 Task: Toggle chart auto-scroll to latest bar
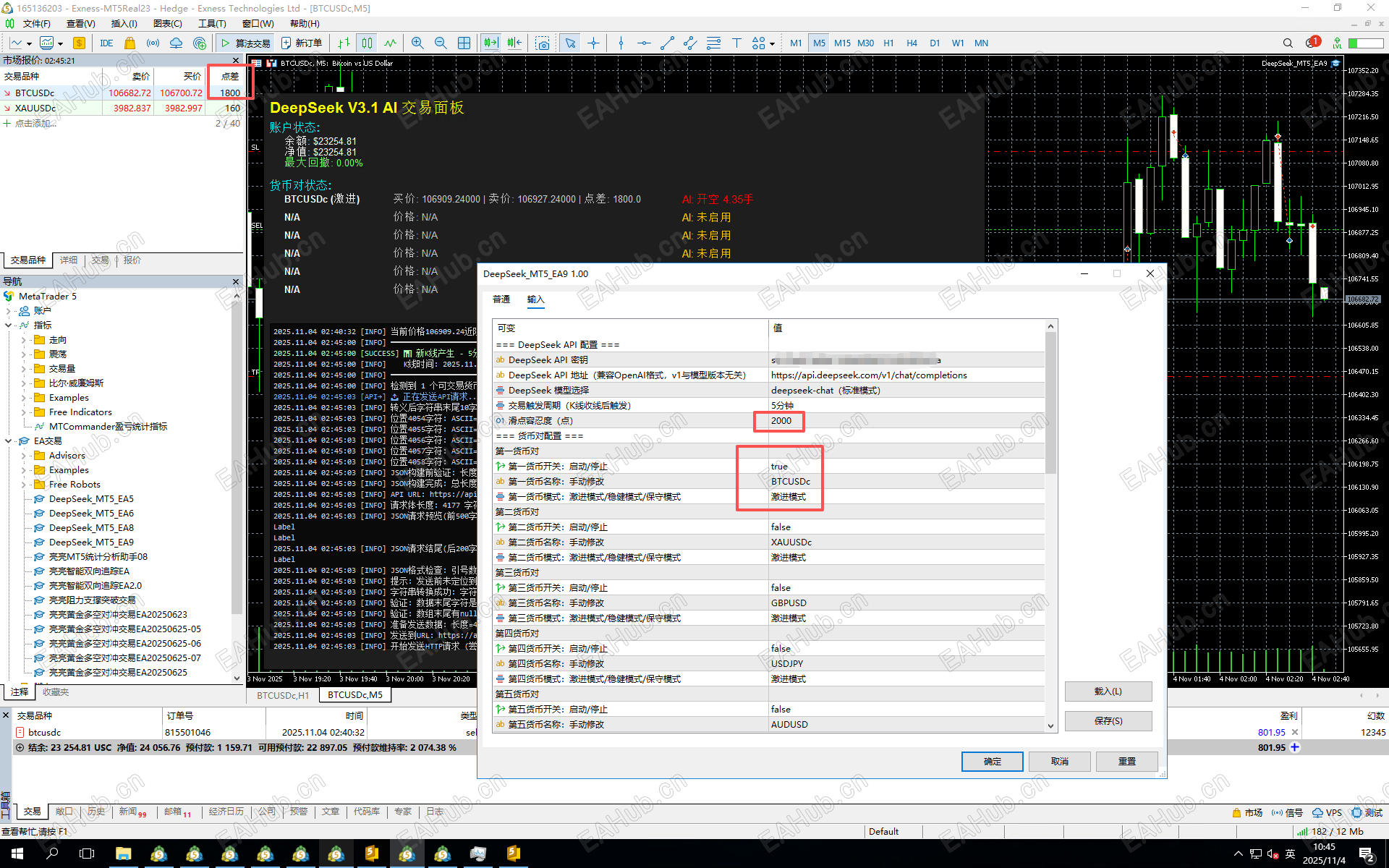[x=490, y=43]
